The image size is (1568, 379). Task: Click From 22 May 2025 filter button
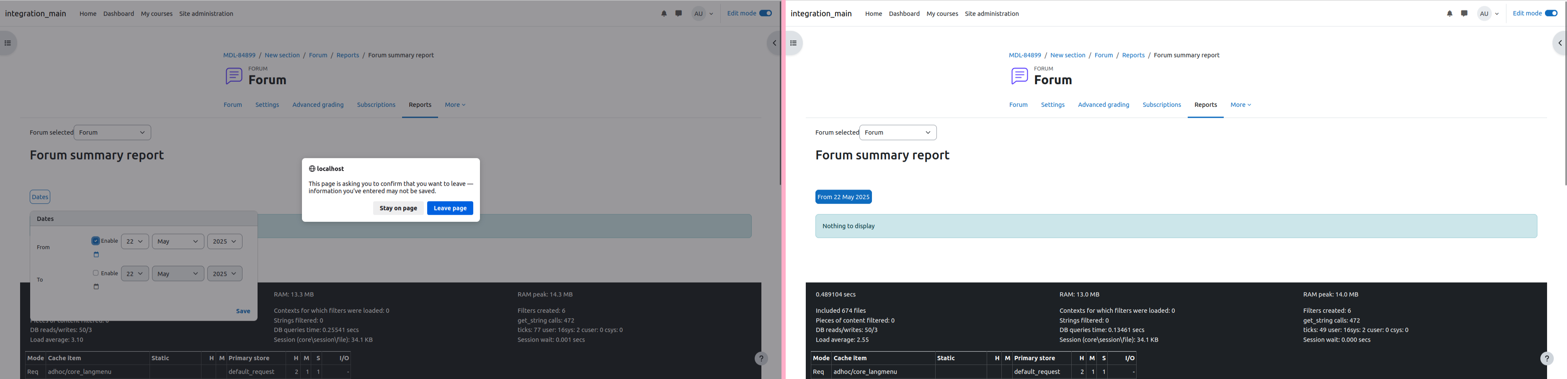(843, 197)
